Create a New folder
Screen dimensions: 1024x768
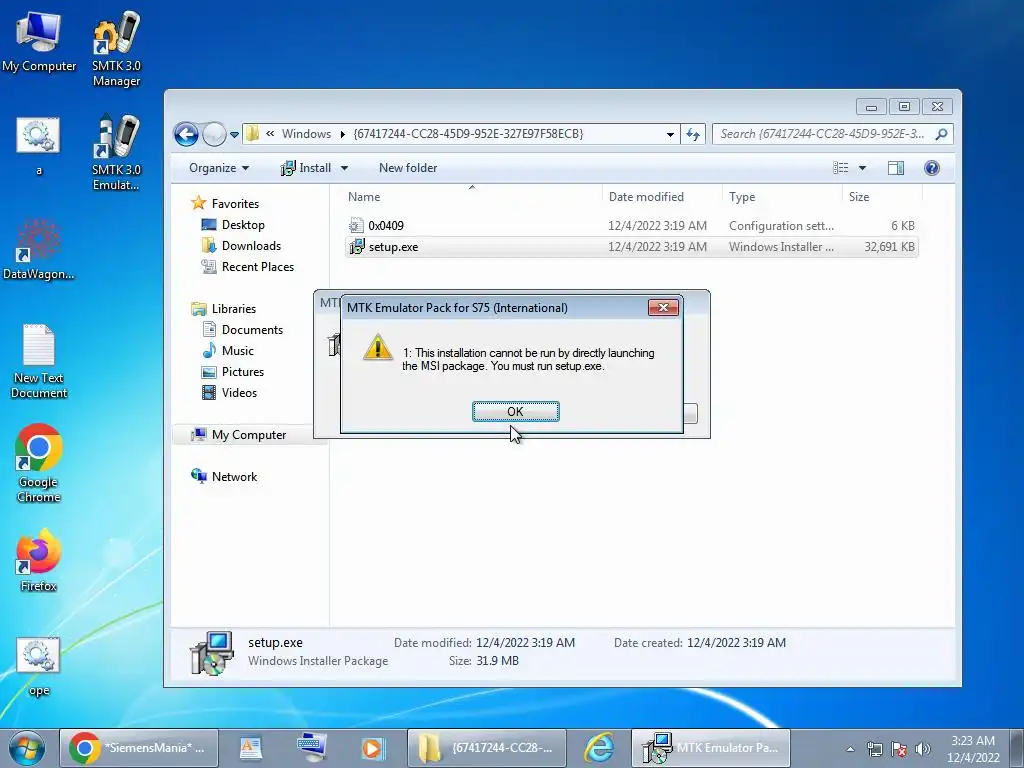408,168
